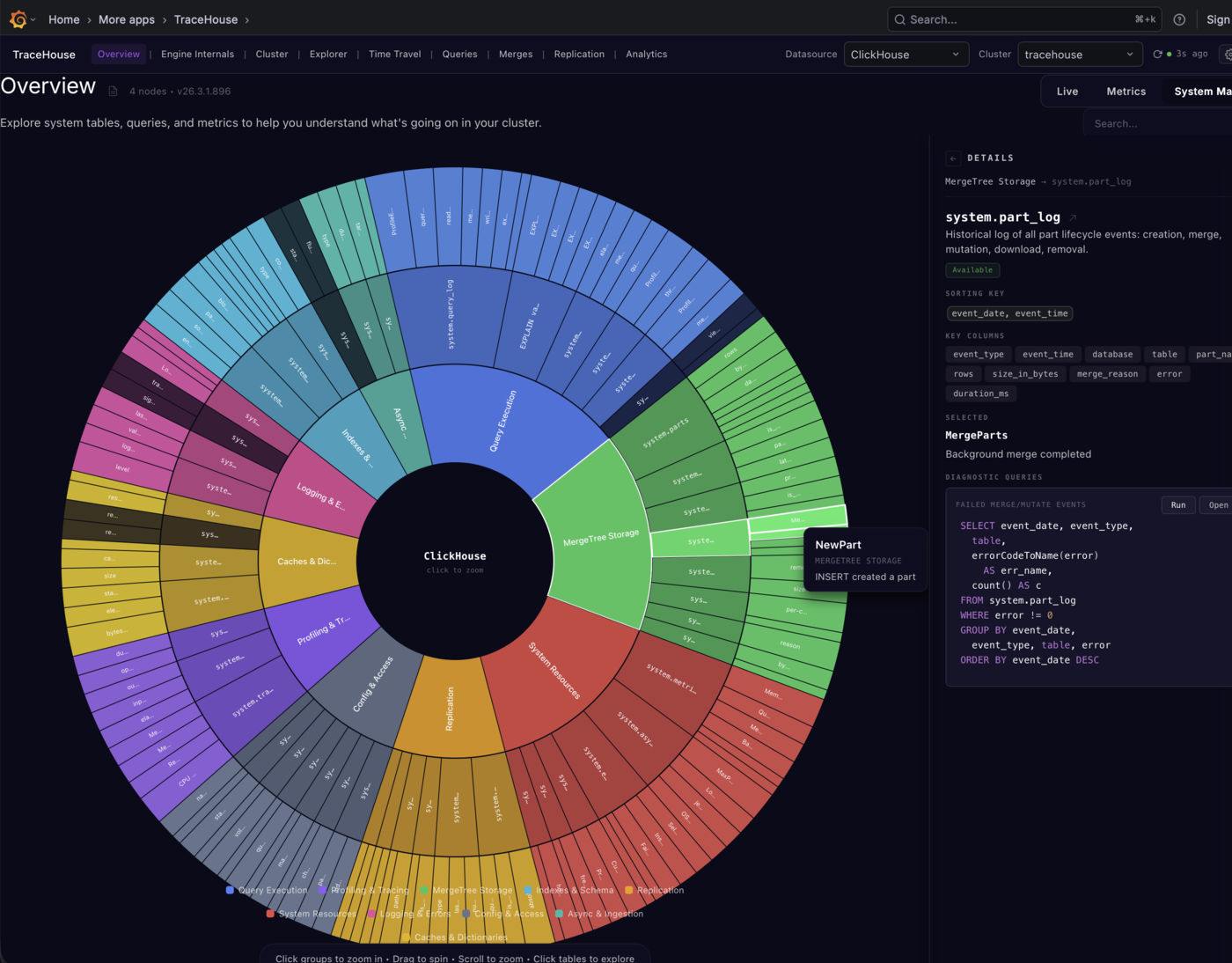Select the Analytics tab
The width and height of the screenshot is (1232, 963).
tap(647, 55)
